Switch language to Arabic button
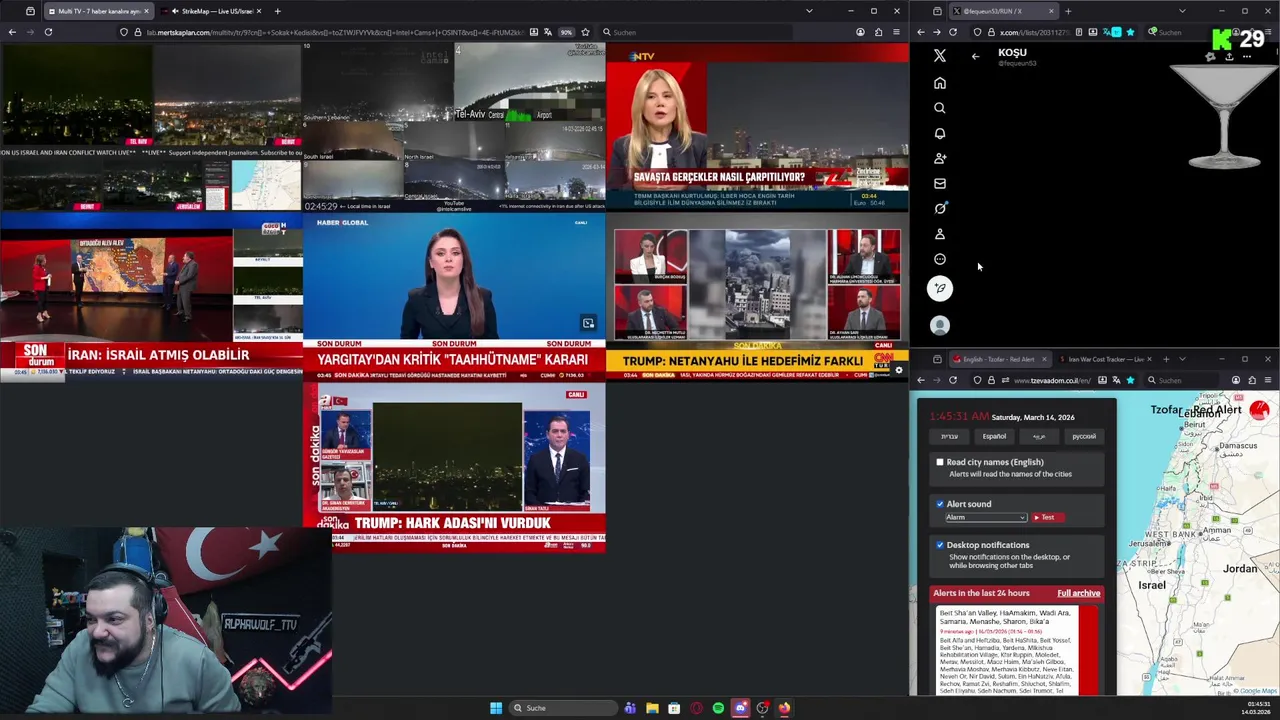The width and height of the screenshot is (1280, 720). tap(1039, 436)
